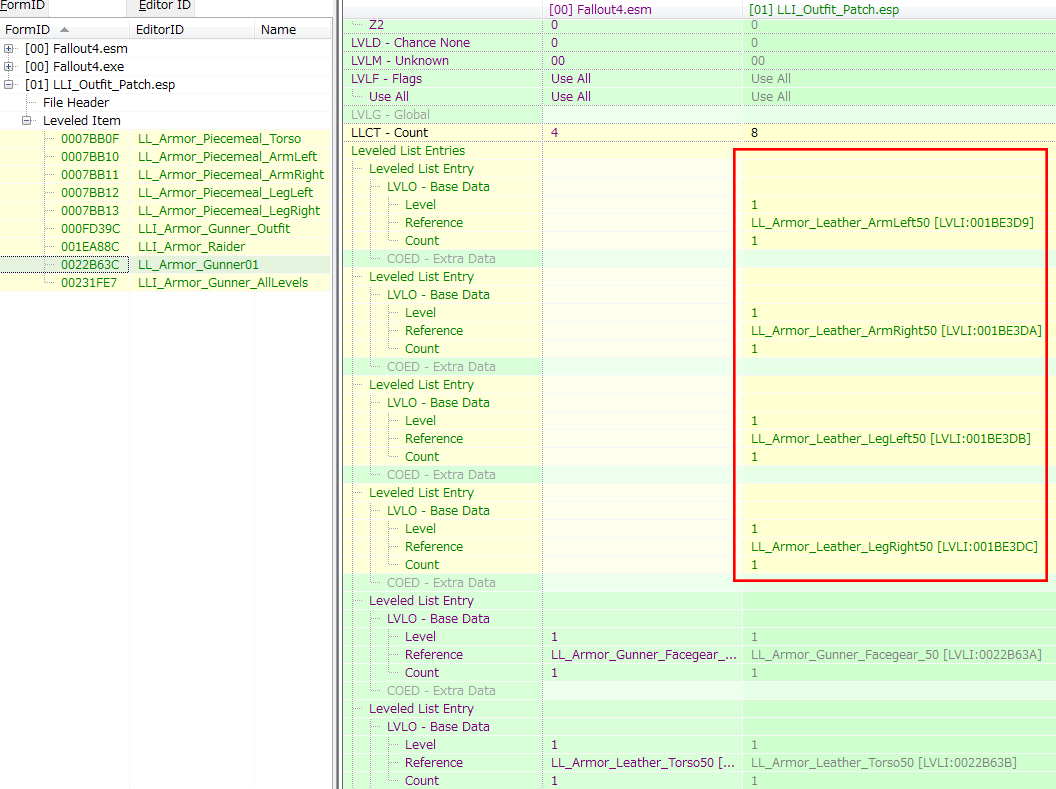Collapse the [01] LLI_Outfit_Patch.esp tree node
The image size is (1056, 789).
pyautogui.click(x=8, y=84)
